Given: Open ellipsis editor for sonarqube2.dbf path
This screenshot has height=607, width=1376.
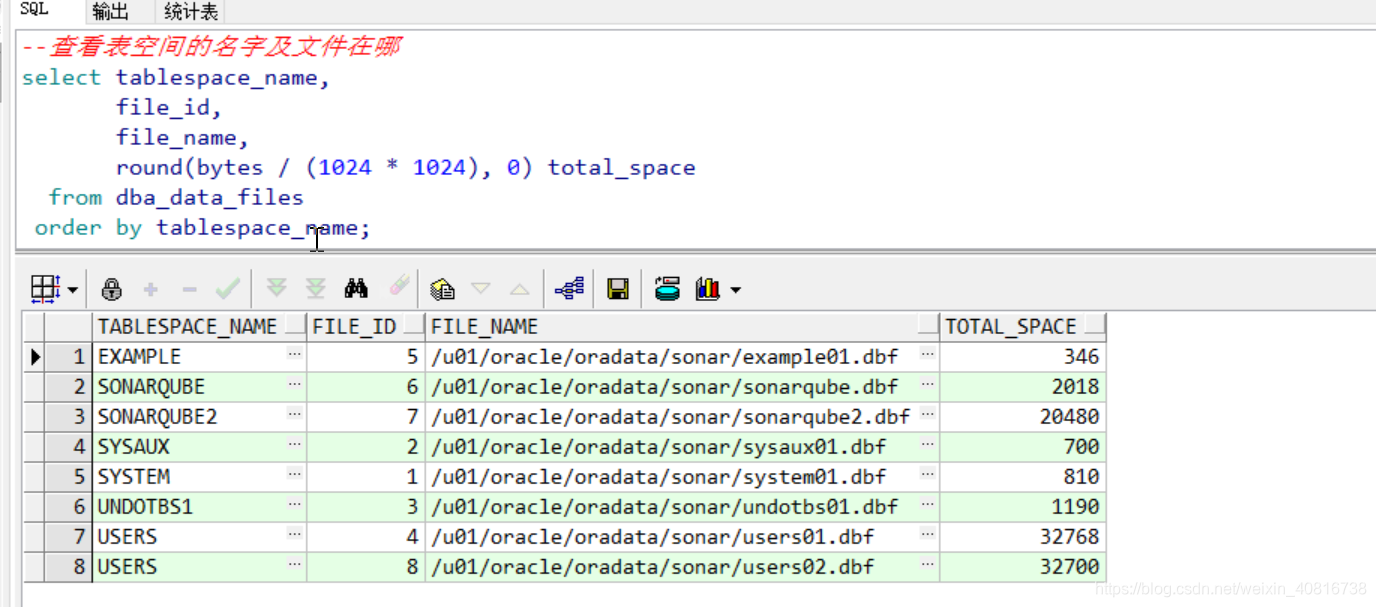Looking at the screenshot, I should pos(928,415).
